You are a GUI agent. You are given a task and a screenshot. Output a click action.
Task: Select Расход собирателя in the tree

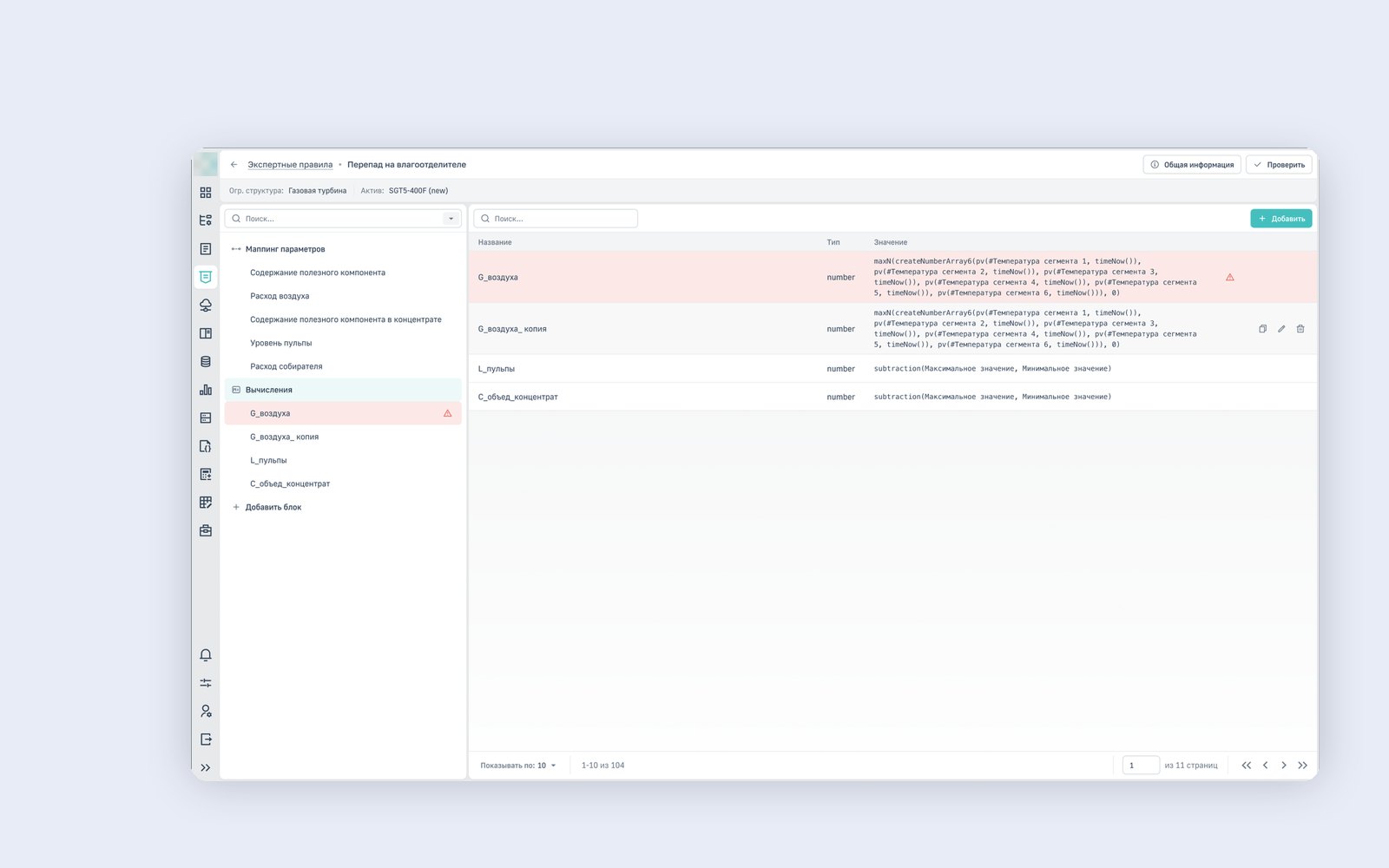pos(286,366)
